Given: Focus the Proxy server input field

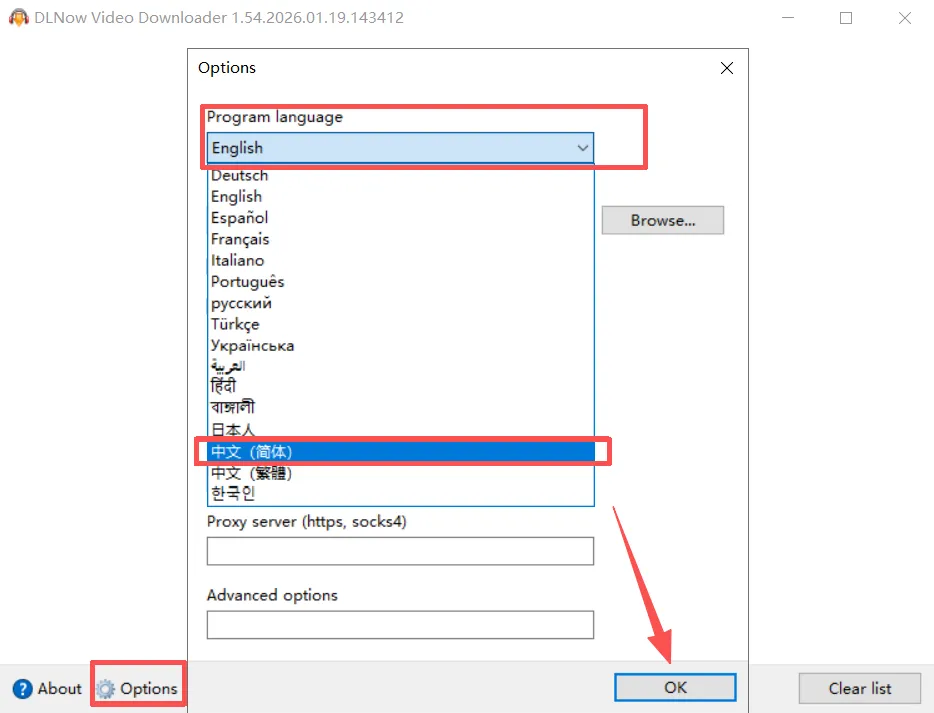Looking at the screenshot, I should tap(400, 551).
